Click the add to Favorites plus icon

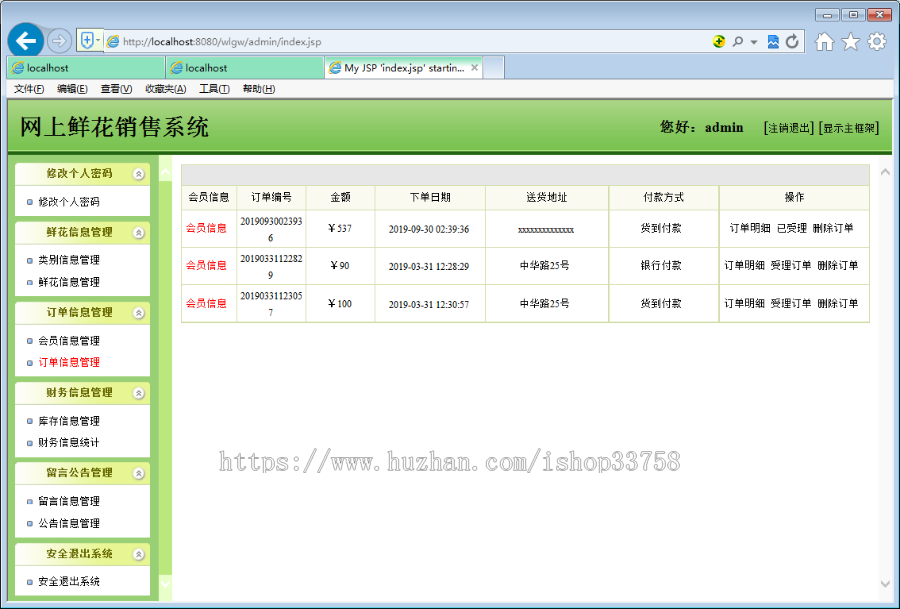click(86, 40)
